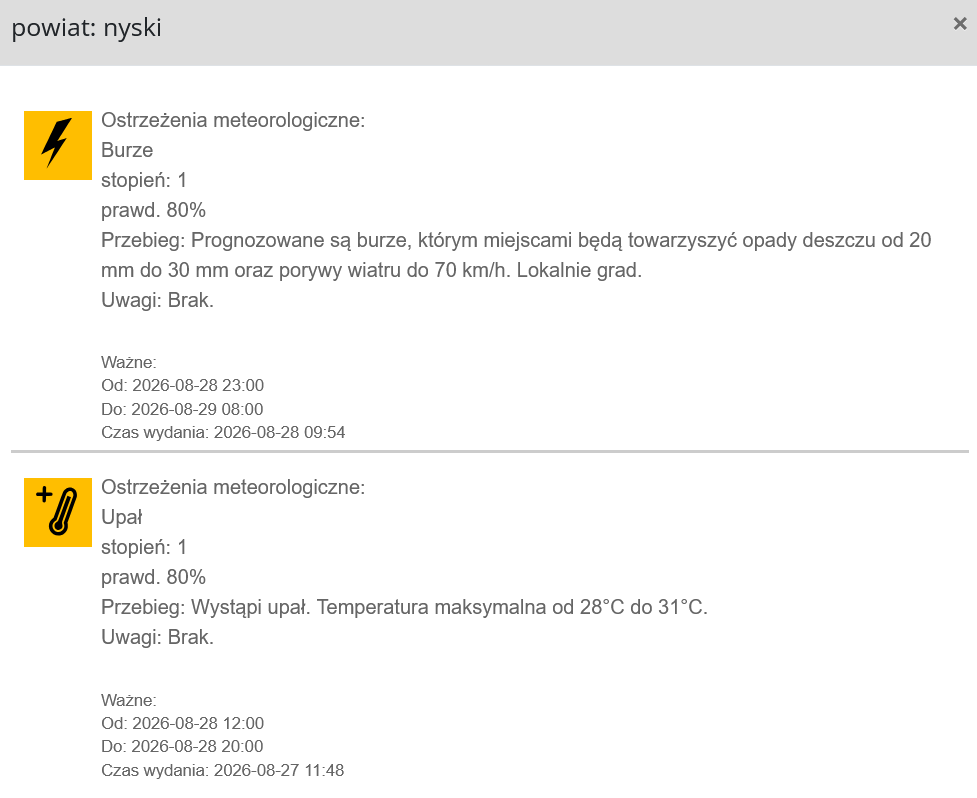This screenshot has width=977, height=798.
Task: Click the second 'Ostrzeżenia meteorologiczne:' heading
Action: pyautogui.click(x=233, y=487)
